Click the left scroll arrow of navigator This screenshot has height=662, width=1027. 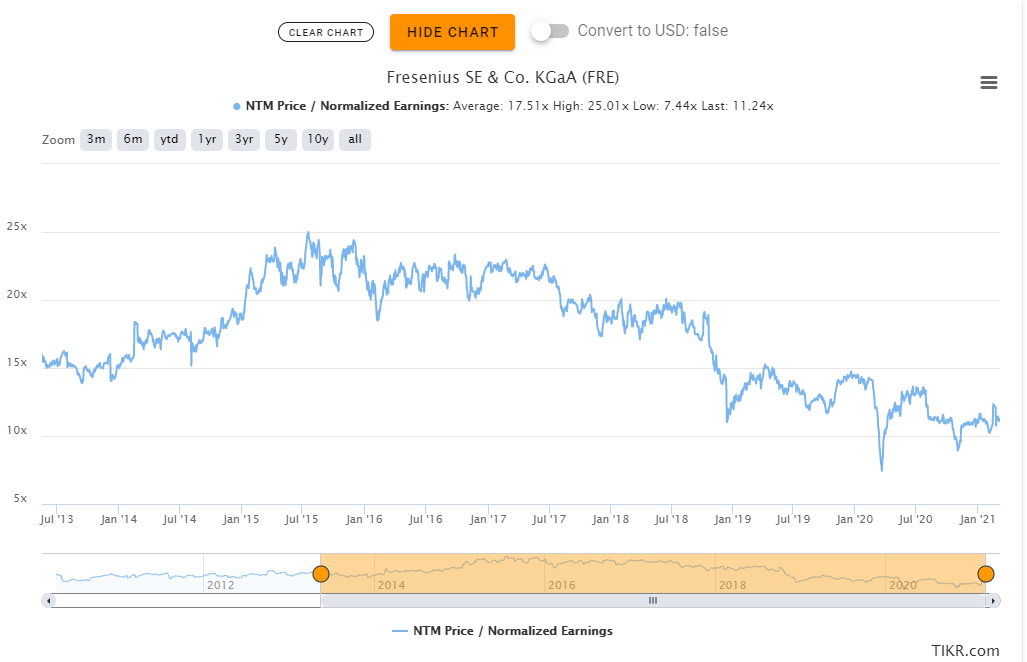point(48,600)
